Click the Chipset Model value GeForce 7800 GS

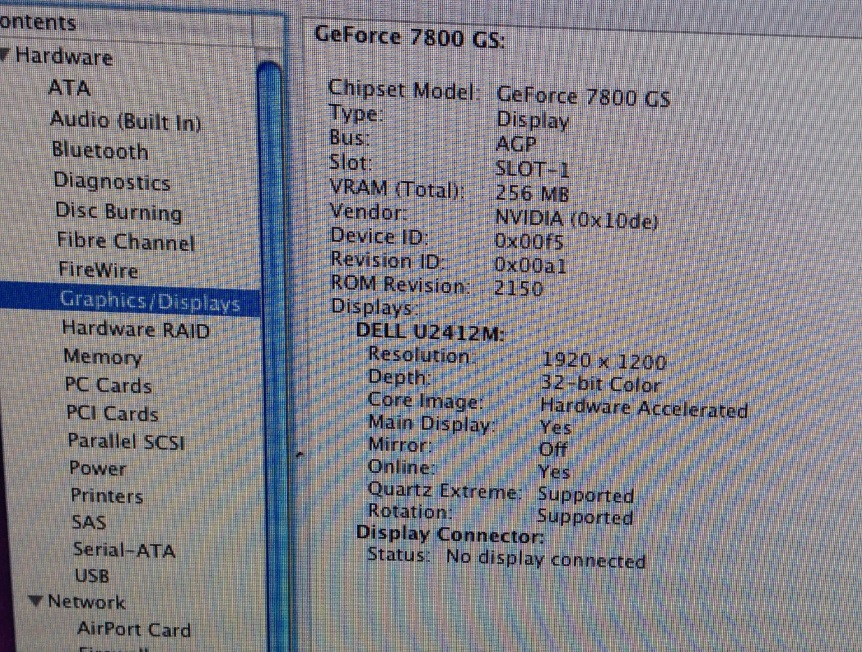point(583,97)
